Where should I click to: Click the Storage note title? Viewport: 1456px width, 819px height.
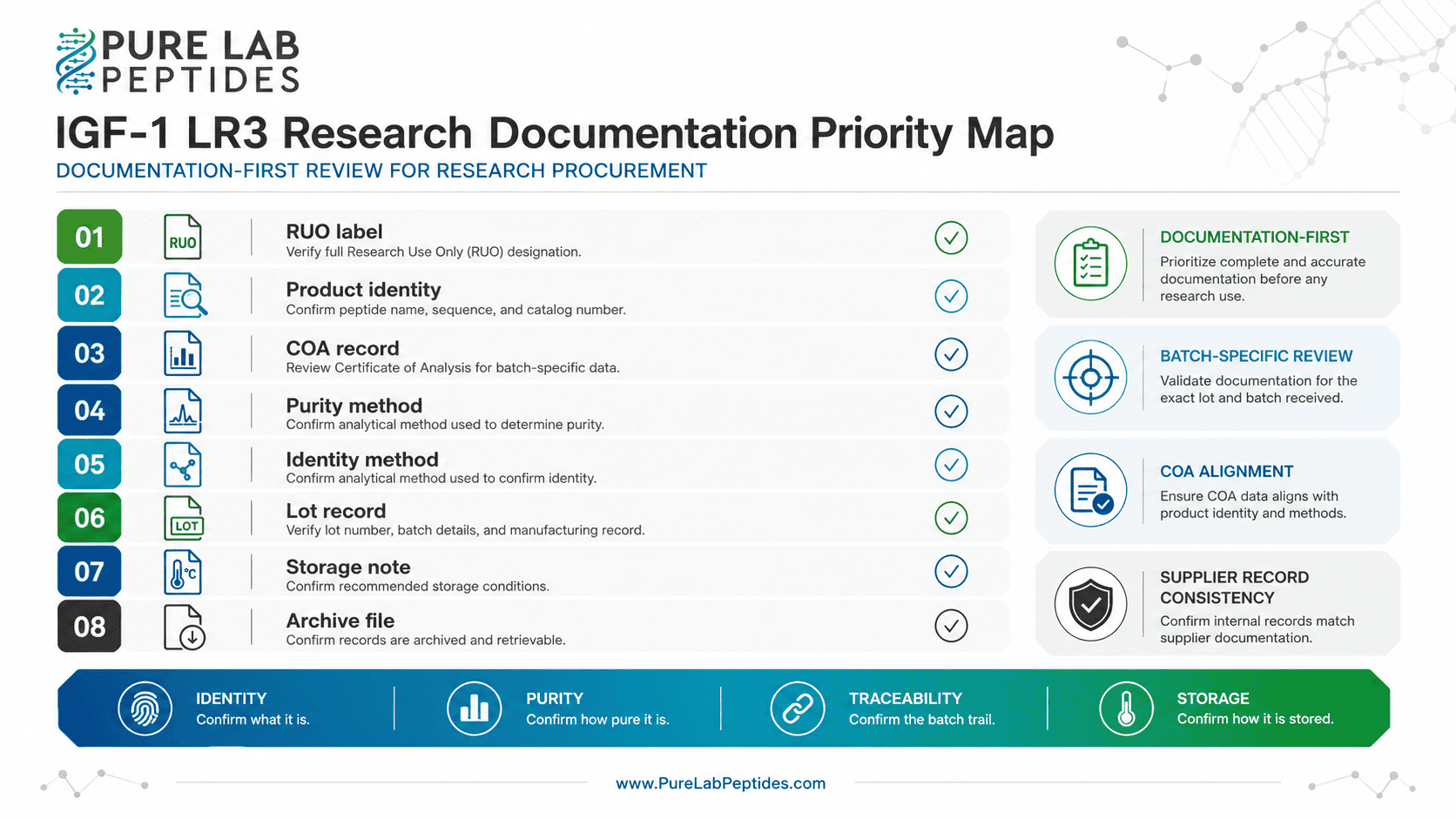(348, 567)
